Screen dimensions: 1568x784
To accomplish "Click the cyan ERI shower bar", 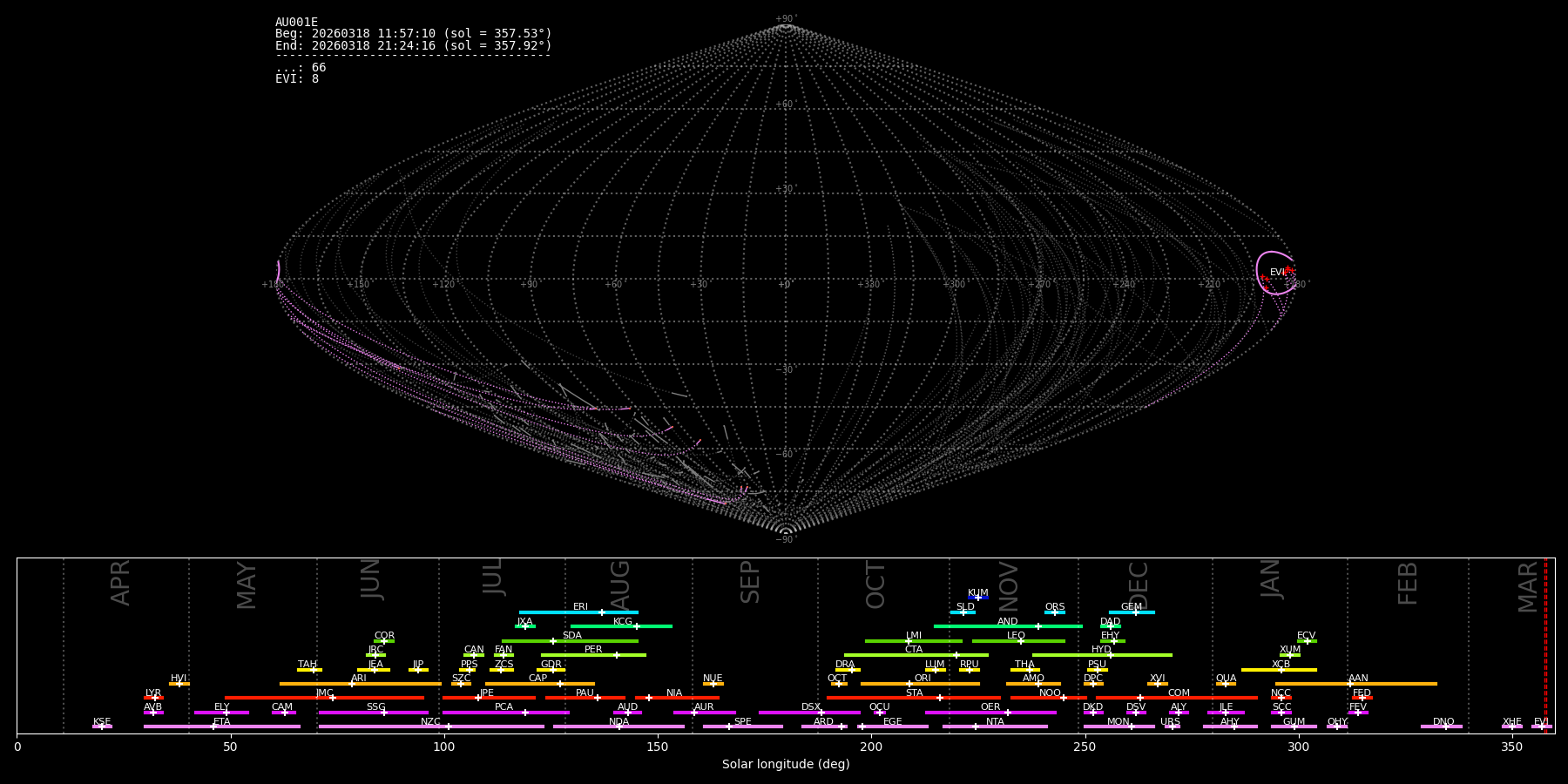I will point(578,612).
